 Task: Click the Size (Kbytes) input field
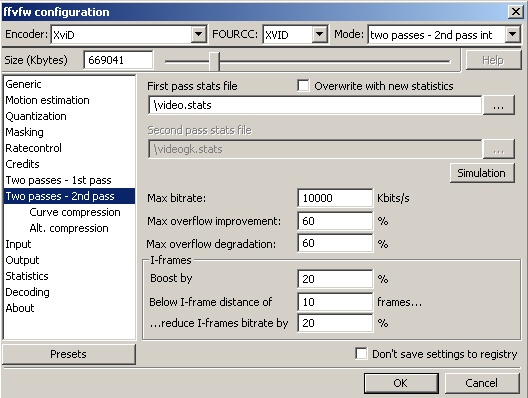pos(118,60)
